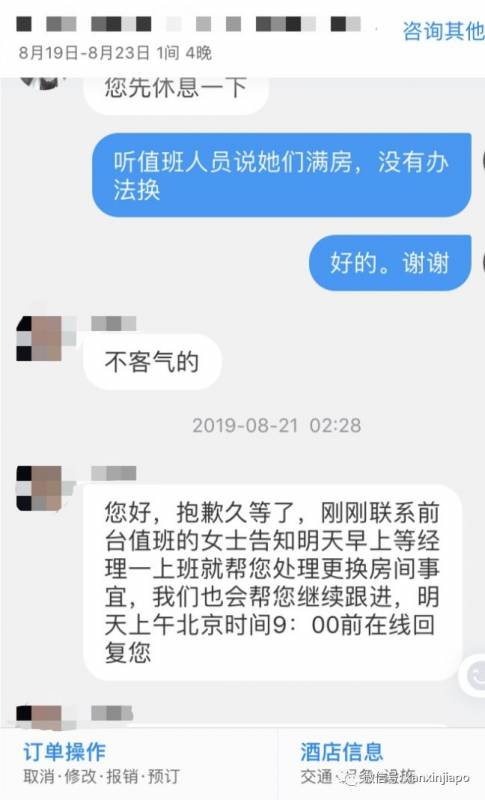The image size is (485, 800).
Task: Tap the agent avatar beside the long apology message
Action: 40,488
